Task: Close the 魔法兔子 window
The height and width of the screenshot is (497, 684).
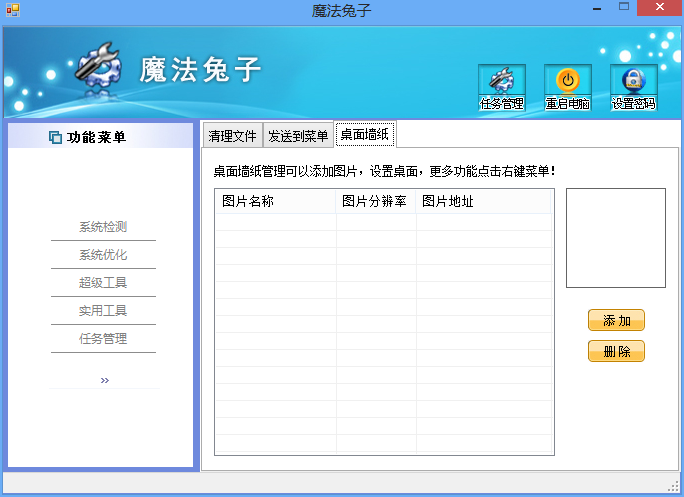Action: (660, 7)
